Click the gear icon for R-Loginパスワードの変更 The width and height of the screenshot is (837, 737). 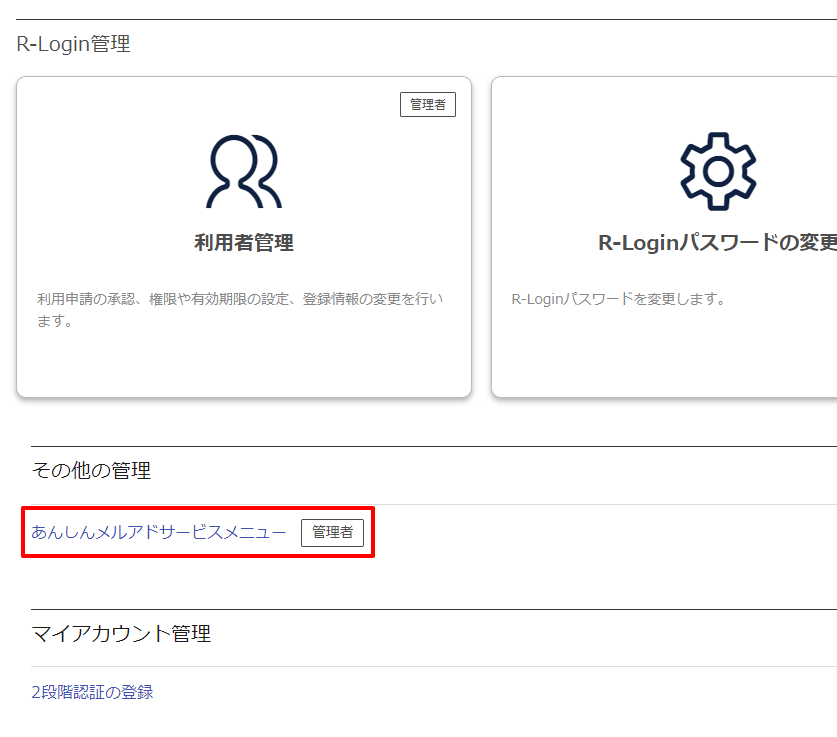tap(718, 171)
